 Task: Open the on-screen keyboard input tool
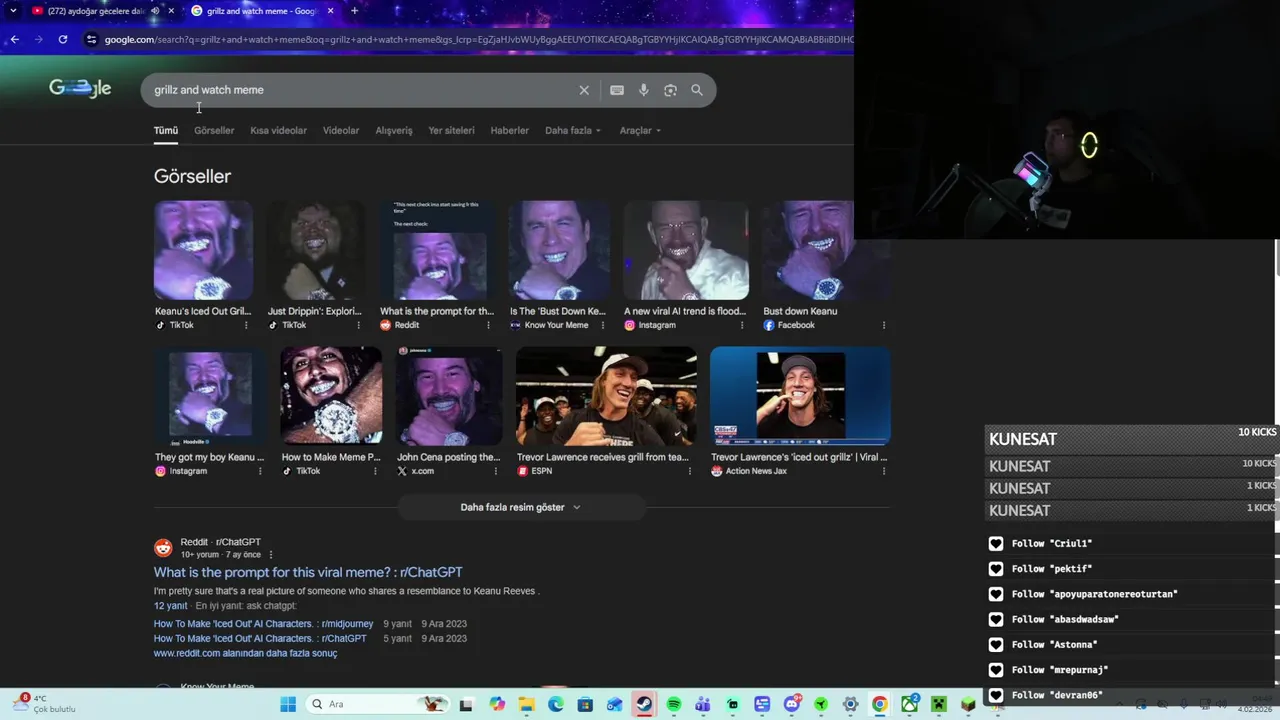(x=617, y=90)
